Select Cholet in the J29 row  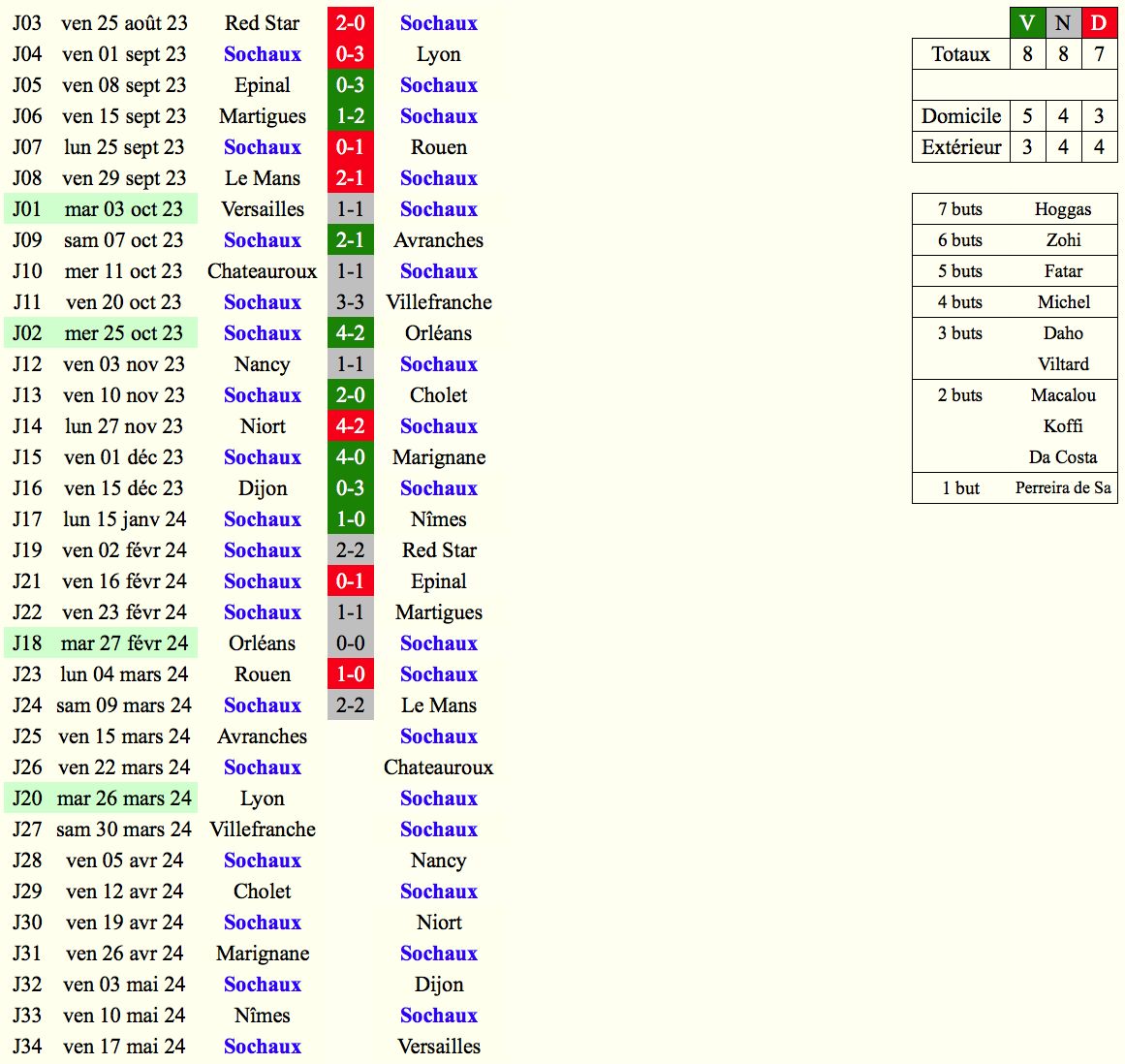click(263, 892)
